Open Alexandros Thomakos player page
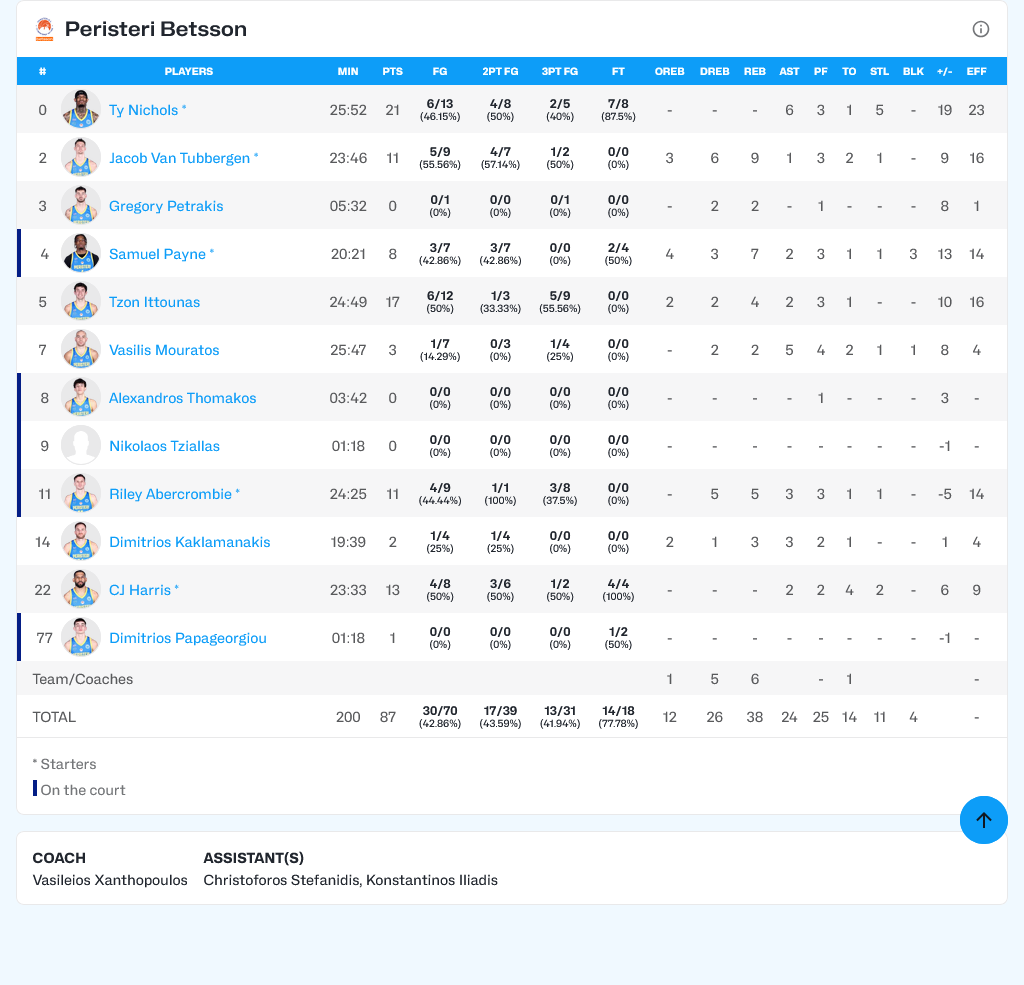Screen dimensions: 1024x985 click(x=182, y=398)
